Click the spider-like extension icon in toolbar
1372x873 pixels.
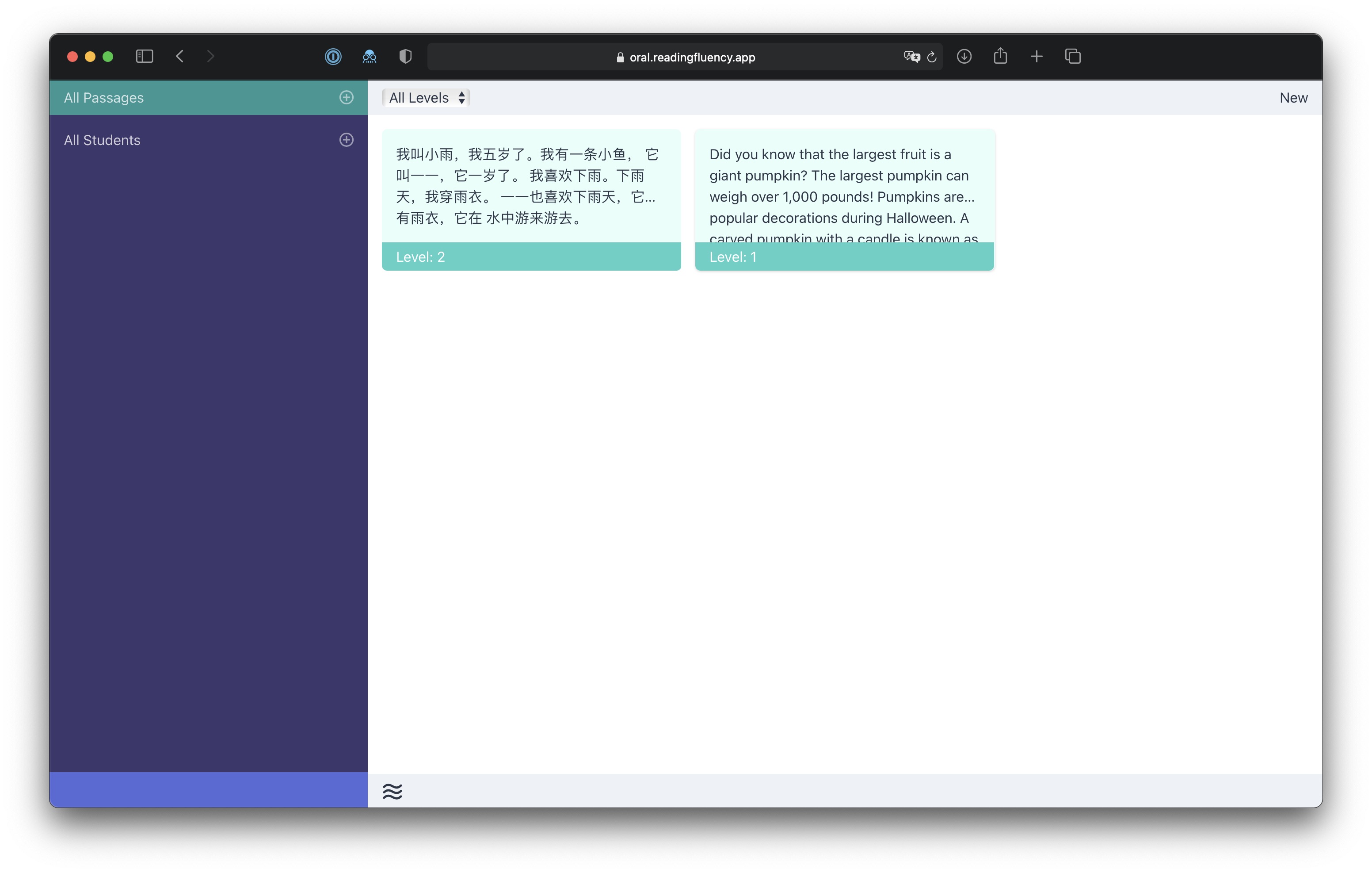(369, 57)
